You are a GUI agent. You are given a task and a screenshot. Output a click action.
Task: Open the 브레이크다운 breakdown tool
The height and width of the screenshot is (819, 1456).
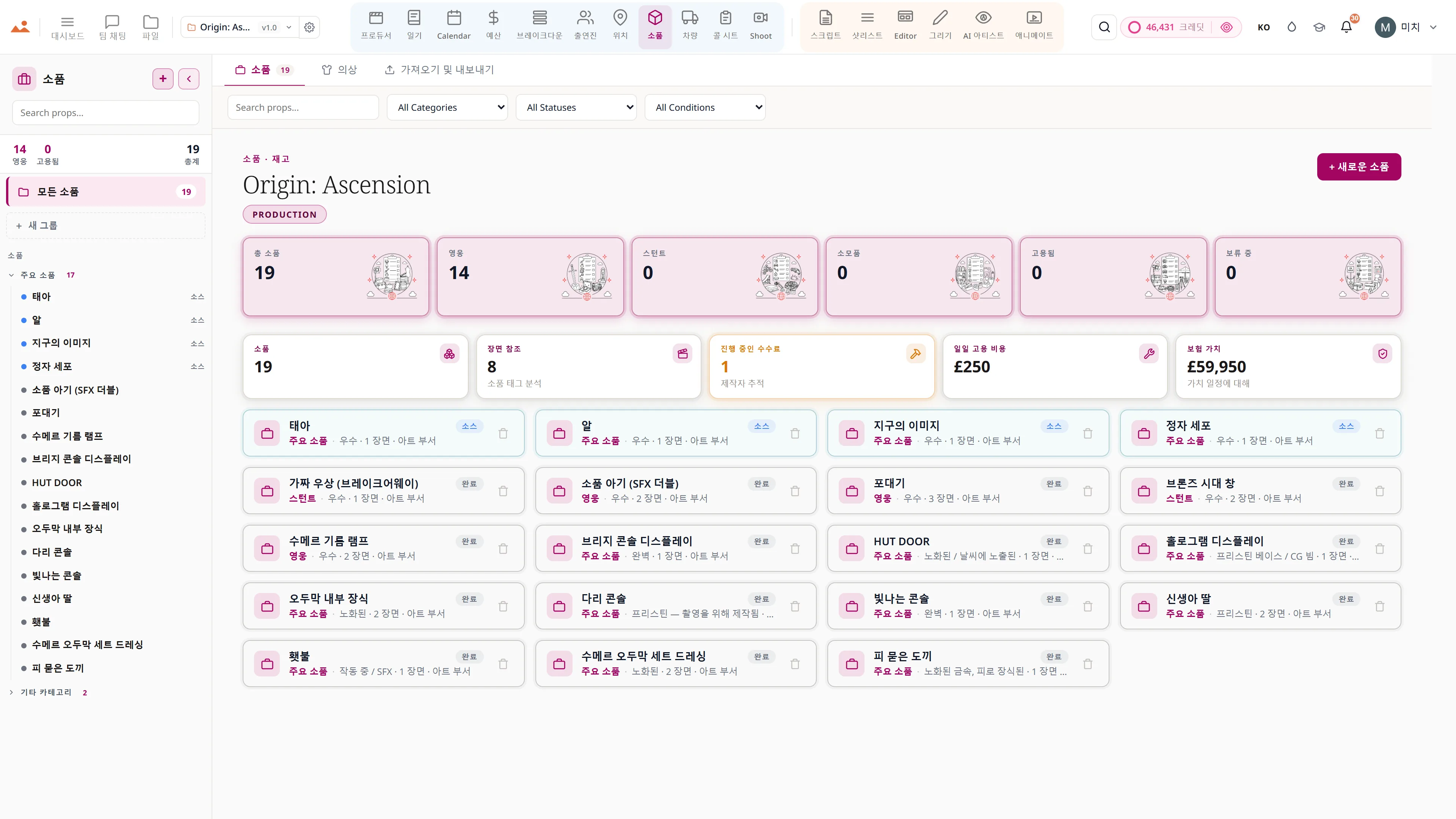coord(539,25)
